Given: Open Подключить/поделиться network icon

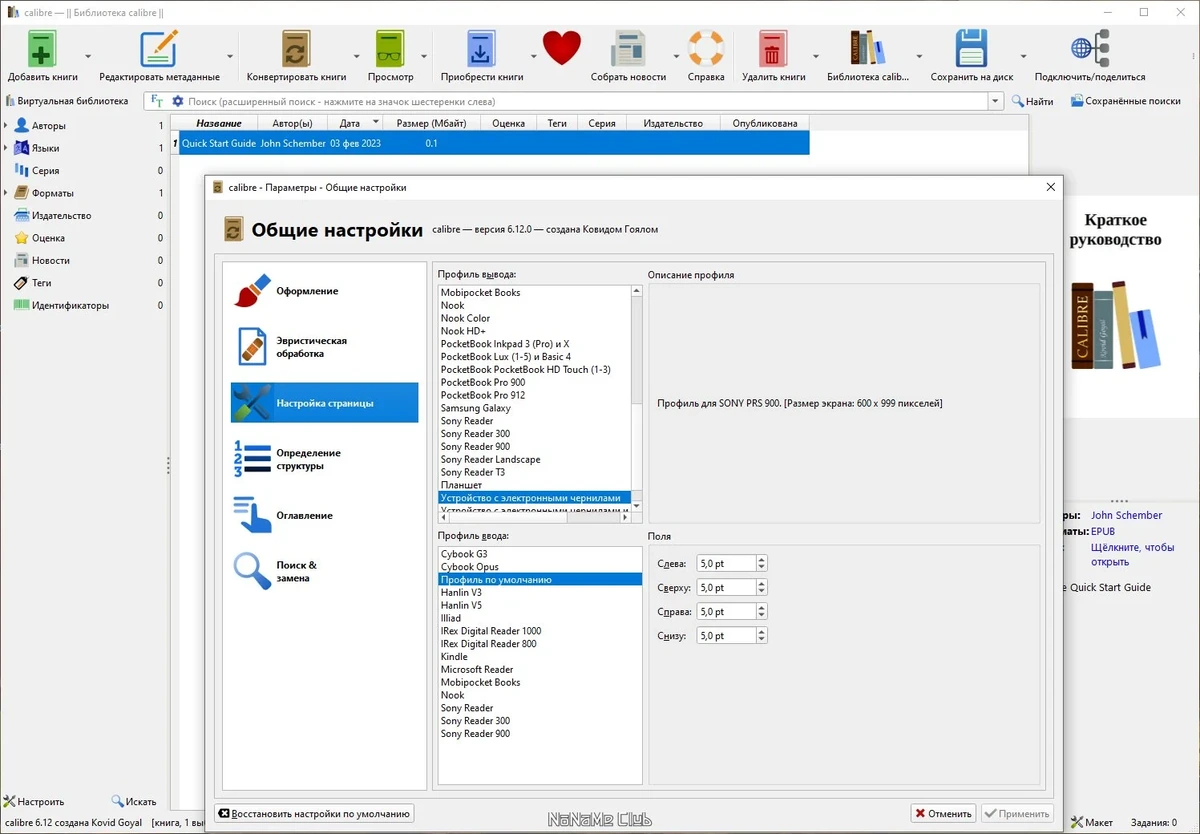Looking at the screenshot, I should (1090, 48).
